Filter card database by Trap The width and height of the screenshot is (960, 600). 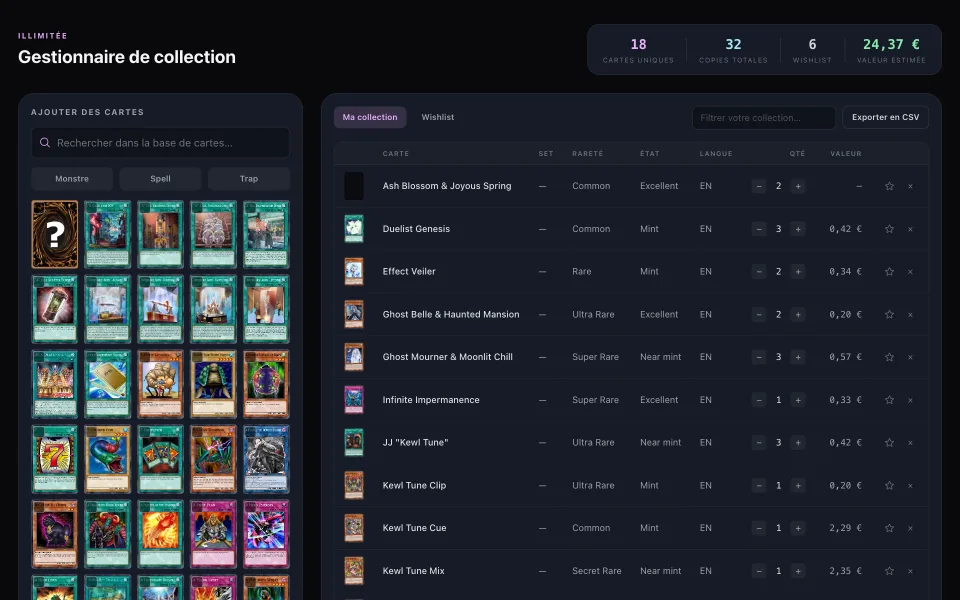[x=249, y=179]
